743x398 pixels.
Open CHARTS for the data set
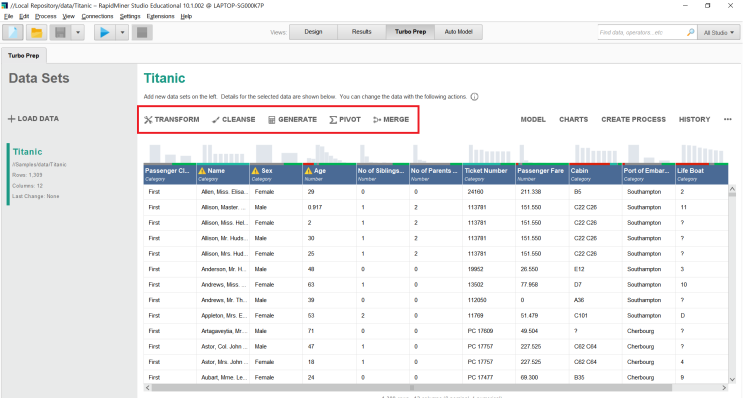pos(573,119)
